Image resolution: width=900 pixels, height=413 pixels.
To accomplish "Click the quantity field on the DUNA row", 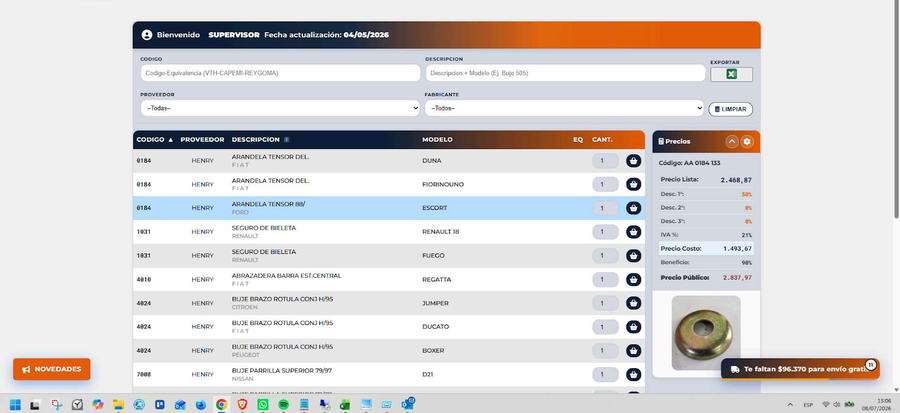I will click(x=605, y=161).
